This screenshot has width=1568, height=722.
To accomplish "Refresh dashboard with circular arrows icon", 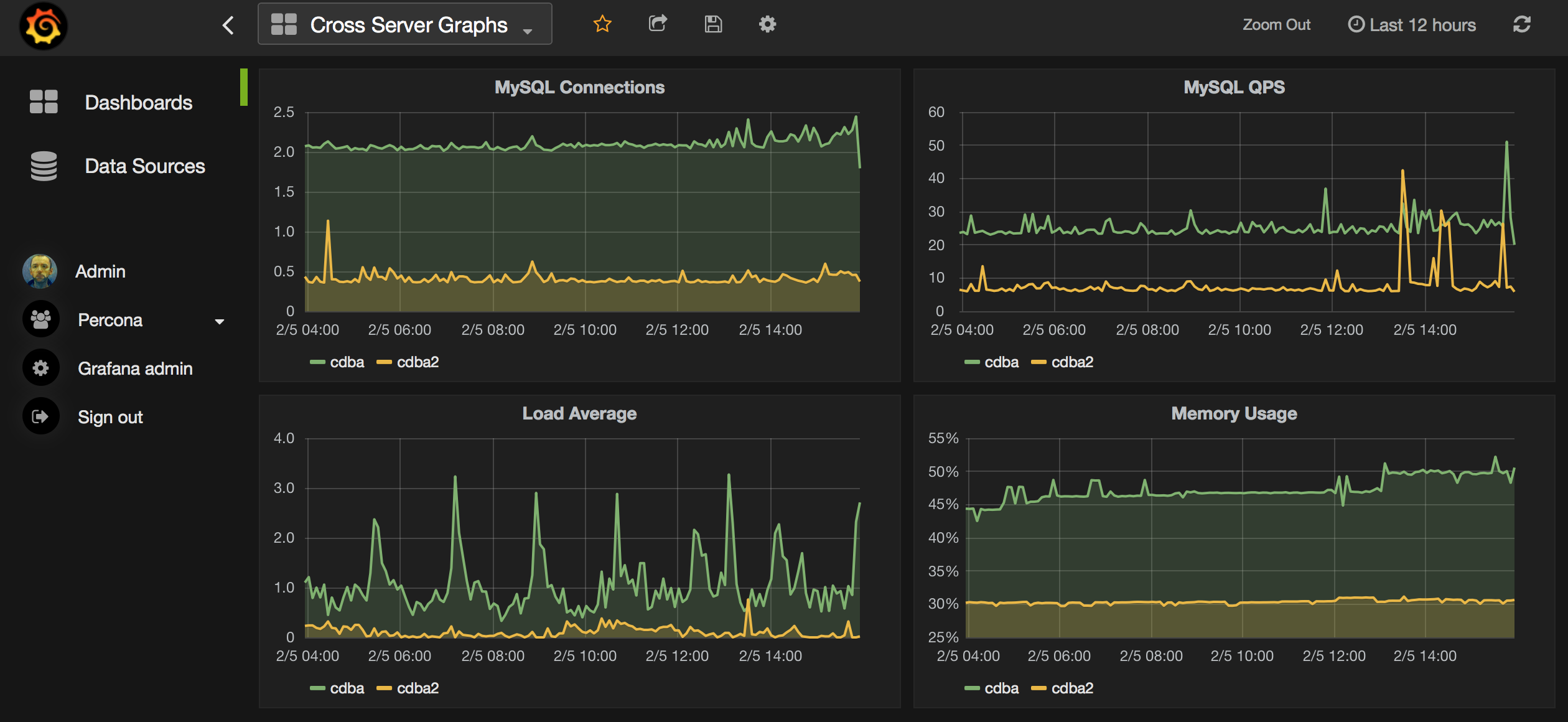I will coord(1521,25).
